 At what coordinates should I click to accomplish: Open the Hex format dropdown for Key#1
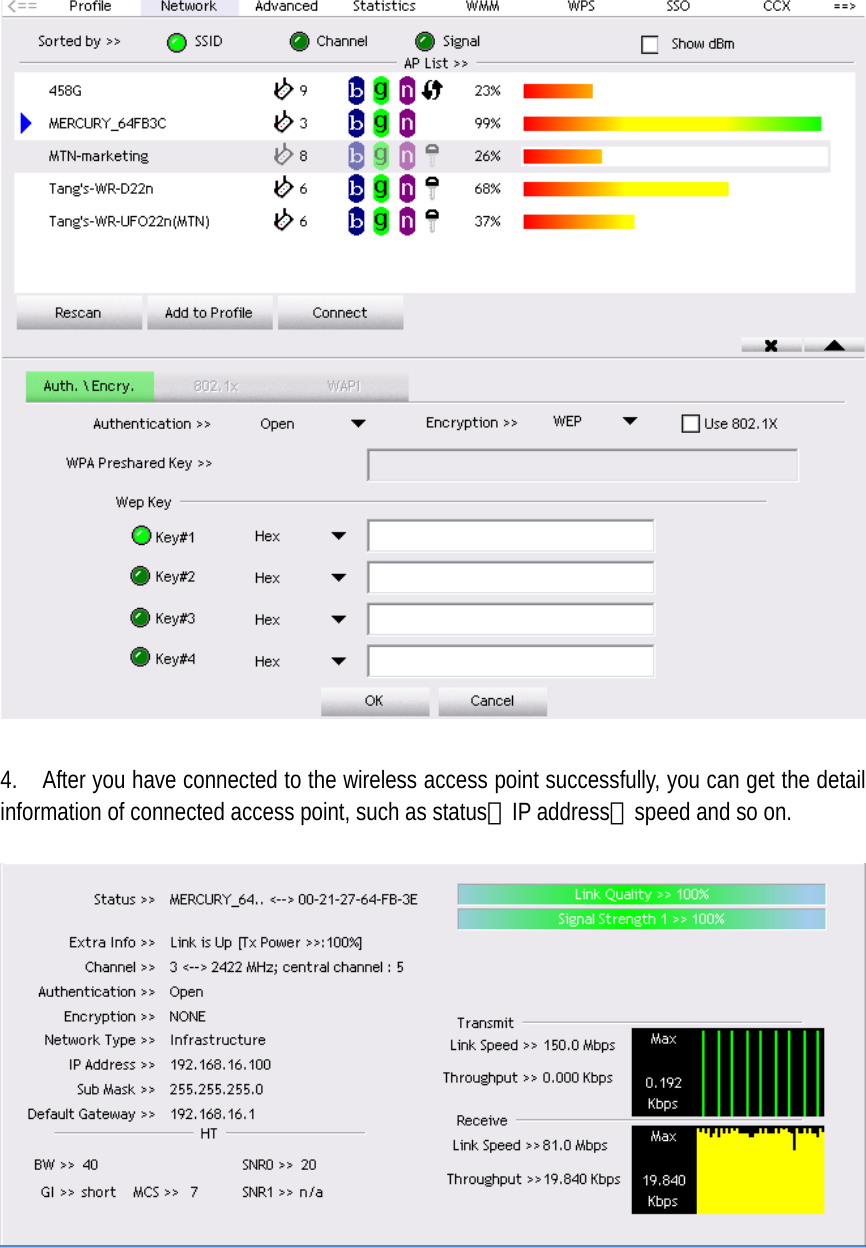click(x=339, y=536)
